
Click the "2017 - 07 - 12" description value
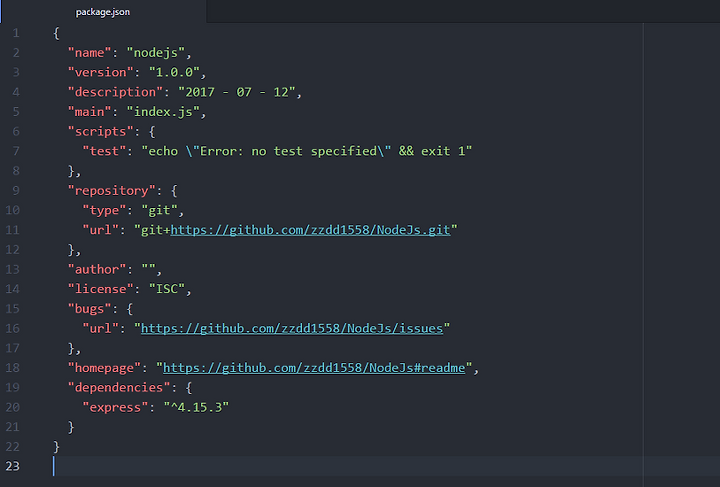click(x=236, y=92)
